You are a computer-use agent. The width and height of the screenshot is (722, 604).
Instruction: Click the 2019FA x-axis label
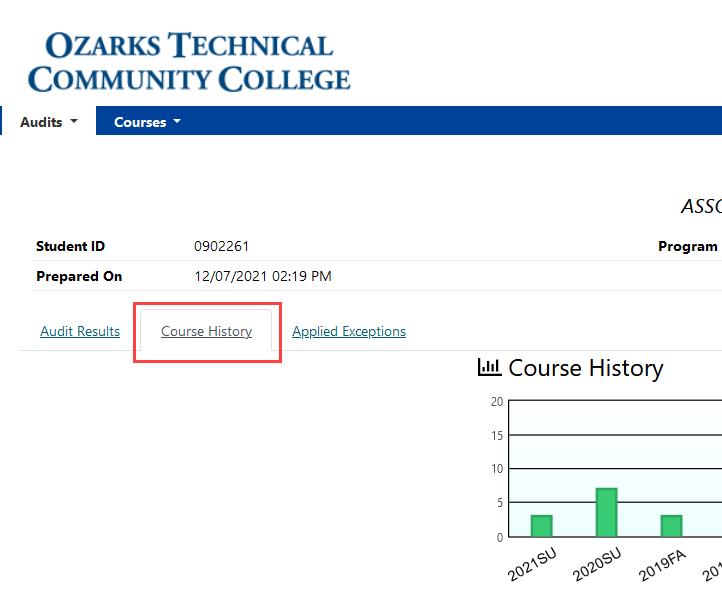[x=662, y=568]
